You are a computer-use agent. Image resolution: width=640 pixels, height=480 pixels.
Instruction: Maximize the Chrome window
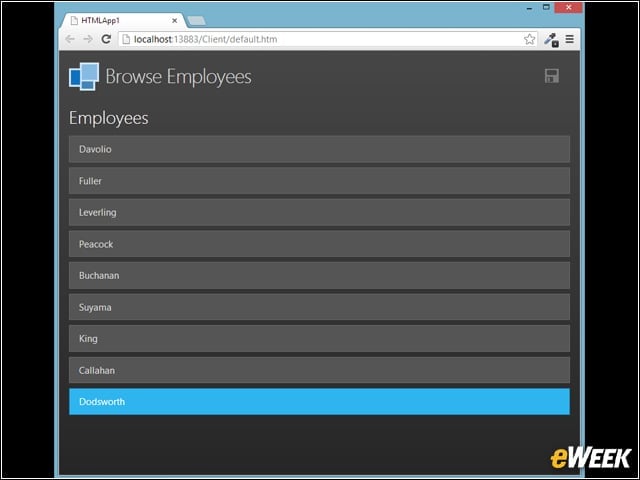[547, 7]
